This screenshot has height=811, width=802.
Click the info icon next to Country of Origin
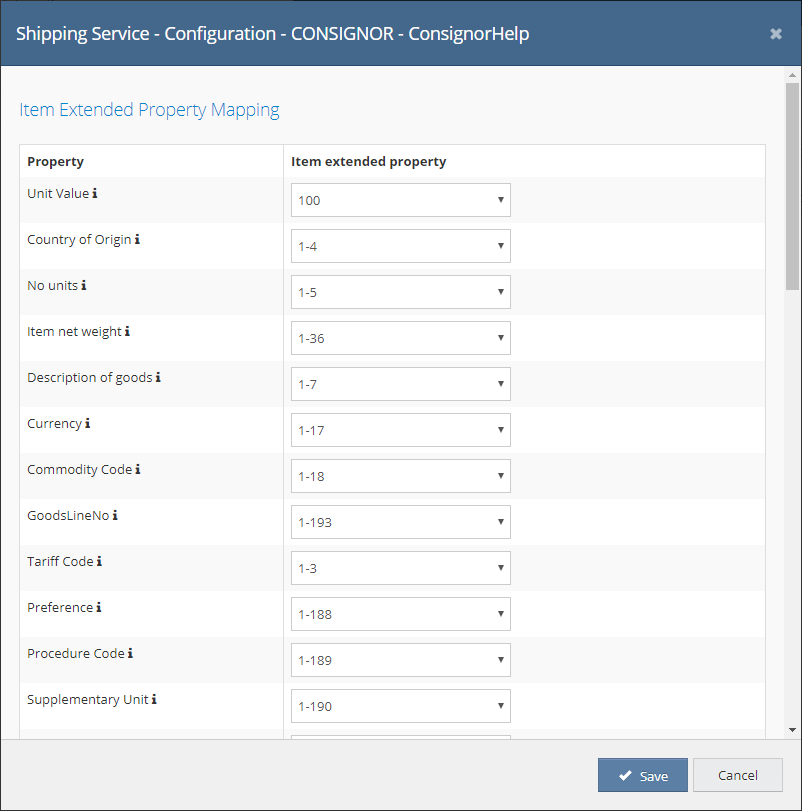coord(137,239)
